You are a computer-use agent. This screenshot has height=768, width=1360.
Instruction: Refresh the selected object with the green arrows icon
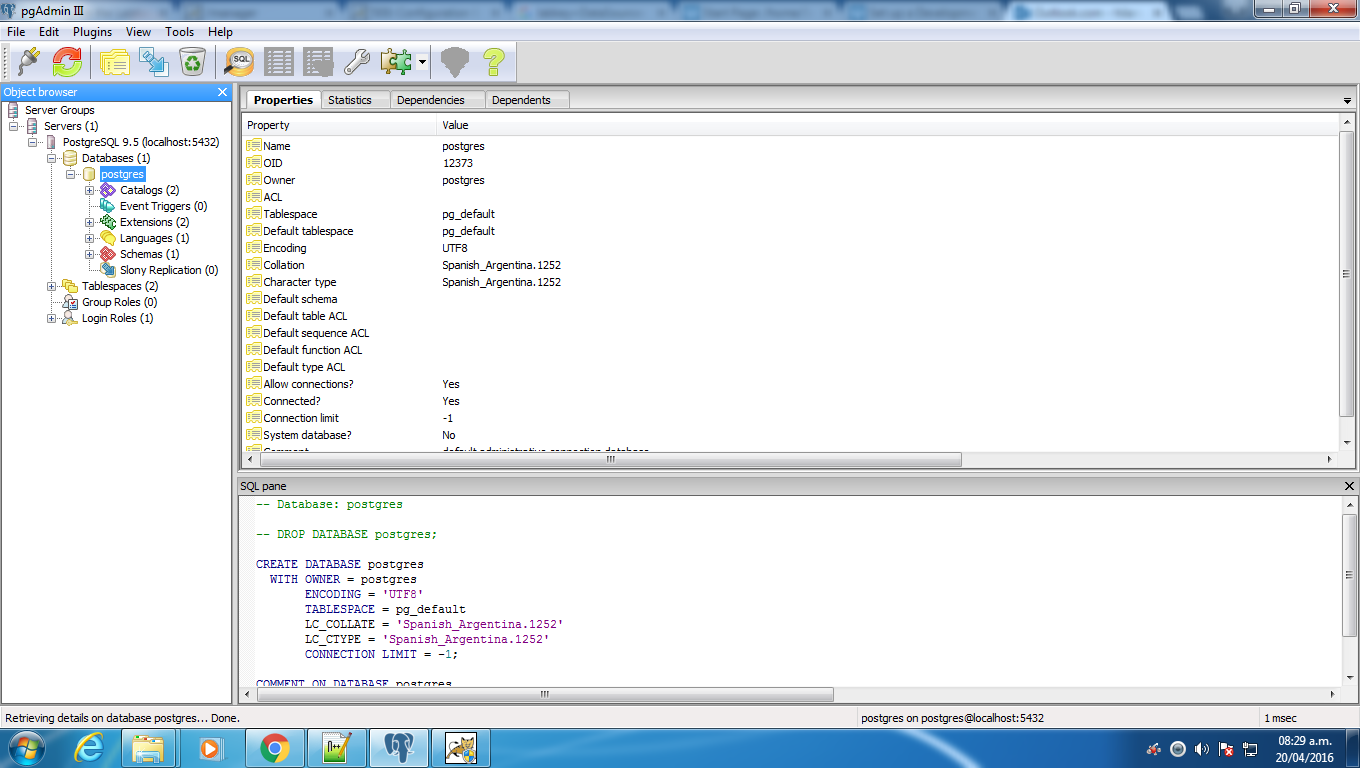coord(67,63)
